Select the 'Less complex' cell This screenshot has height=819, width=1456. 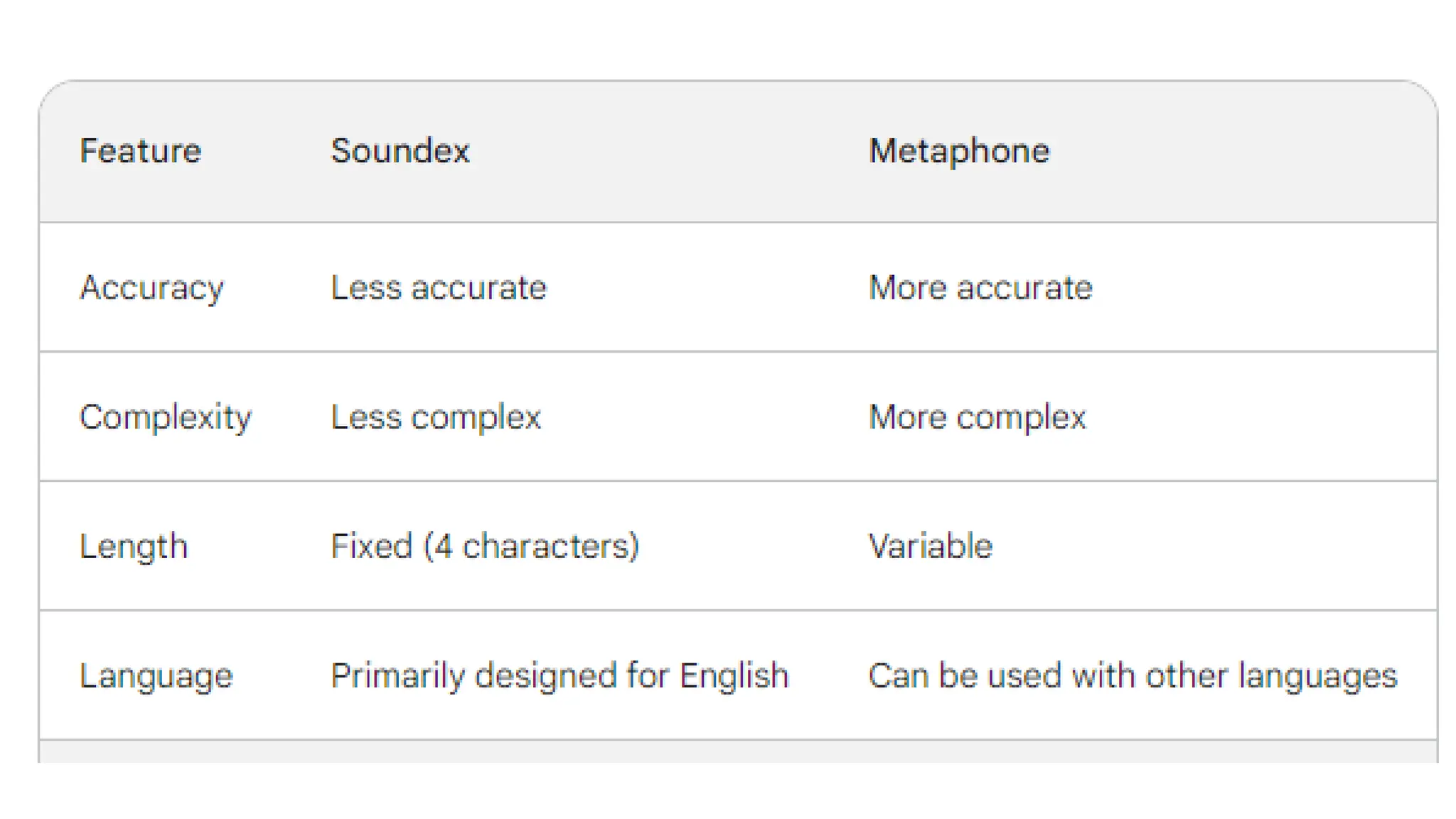pyautogui.click(x=436, y=417)
